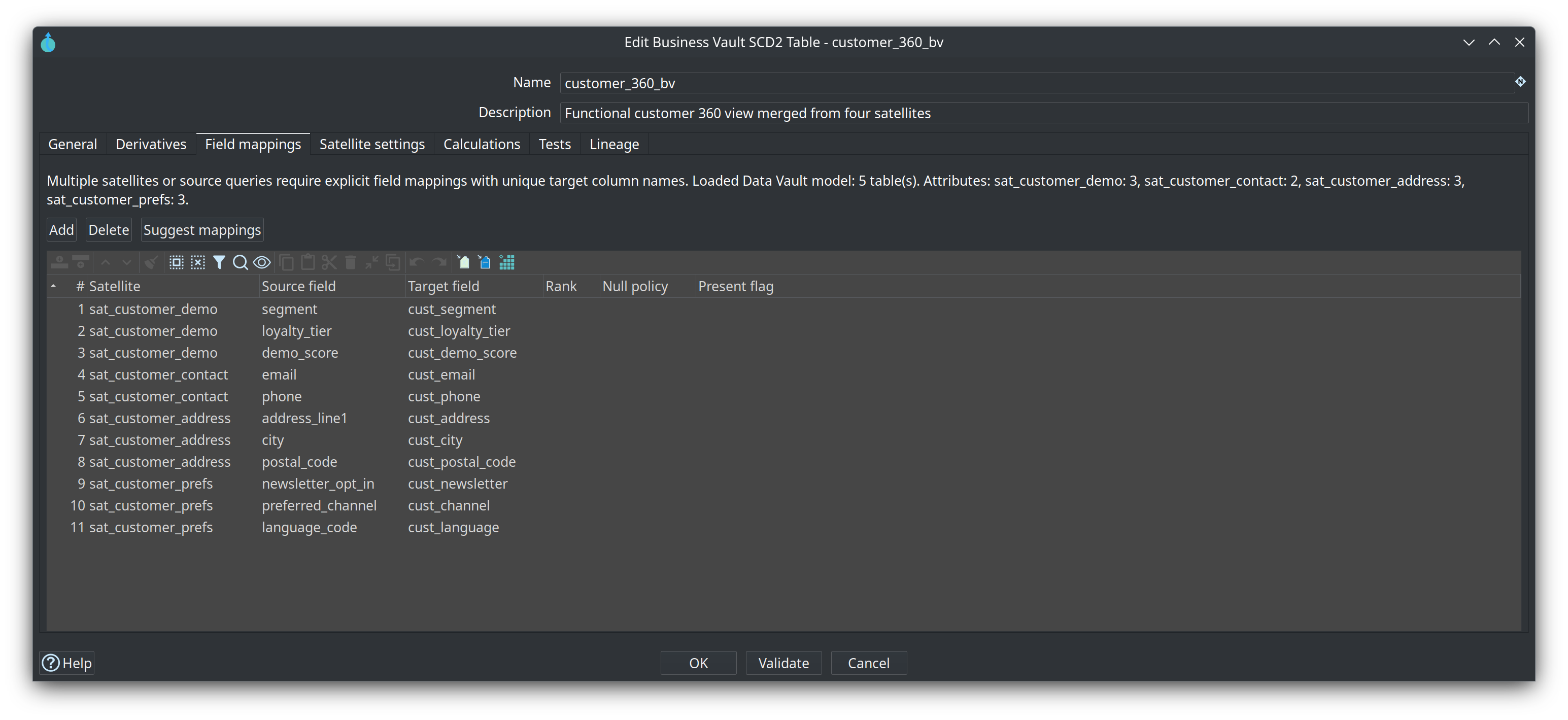Open Help at the dialog bottom
Screen dimensions: 1568x720
point(67,663)
